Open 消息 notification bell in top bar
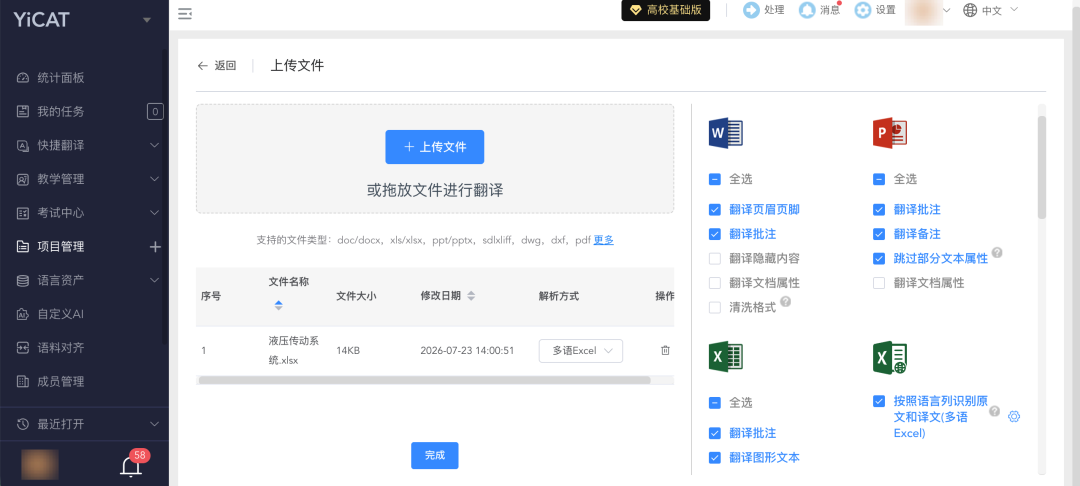Image resolution: width=1080 pixels, height=486 pixels. click(807, 10)
